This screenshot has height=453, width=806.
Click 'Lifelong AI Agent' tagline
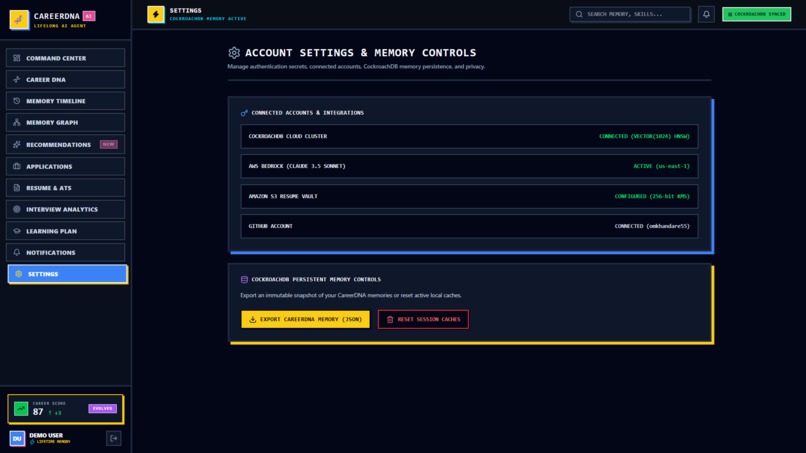coord(60,26)
